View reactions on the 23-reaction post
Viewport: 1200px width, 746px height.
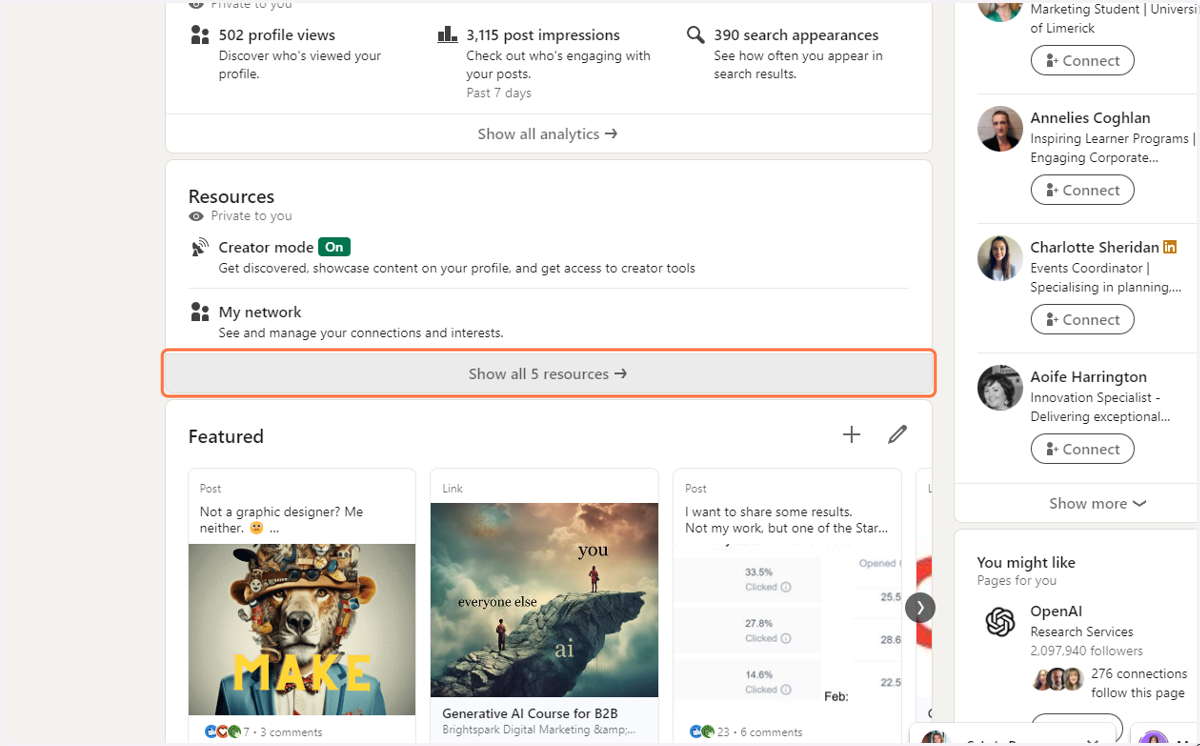coord(710,732)
